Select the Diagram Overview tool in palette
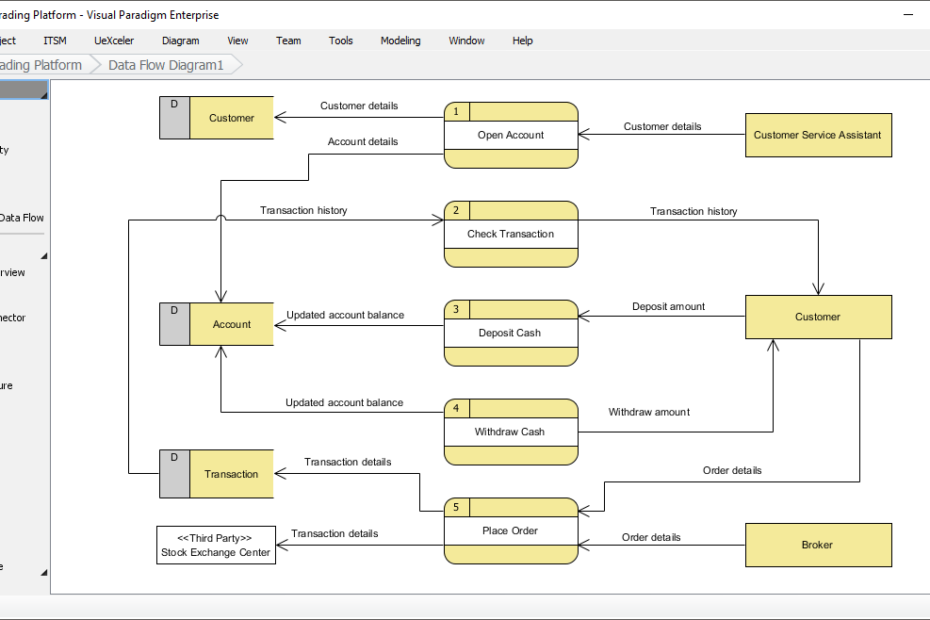This screenshot has height=620, width=930. 18,272
